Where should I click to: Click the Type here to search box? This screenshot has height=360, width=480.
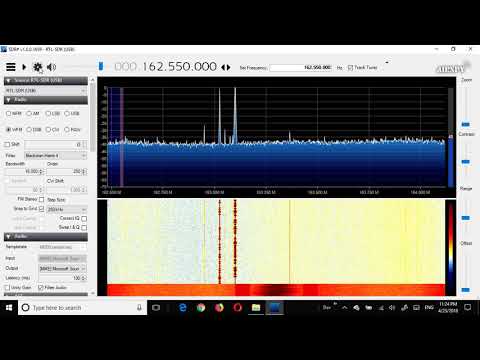coord(82,307)
